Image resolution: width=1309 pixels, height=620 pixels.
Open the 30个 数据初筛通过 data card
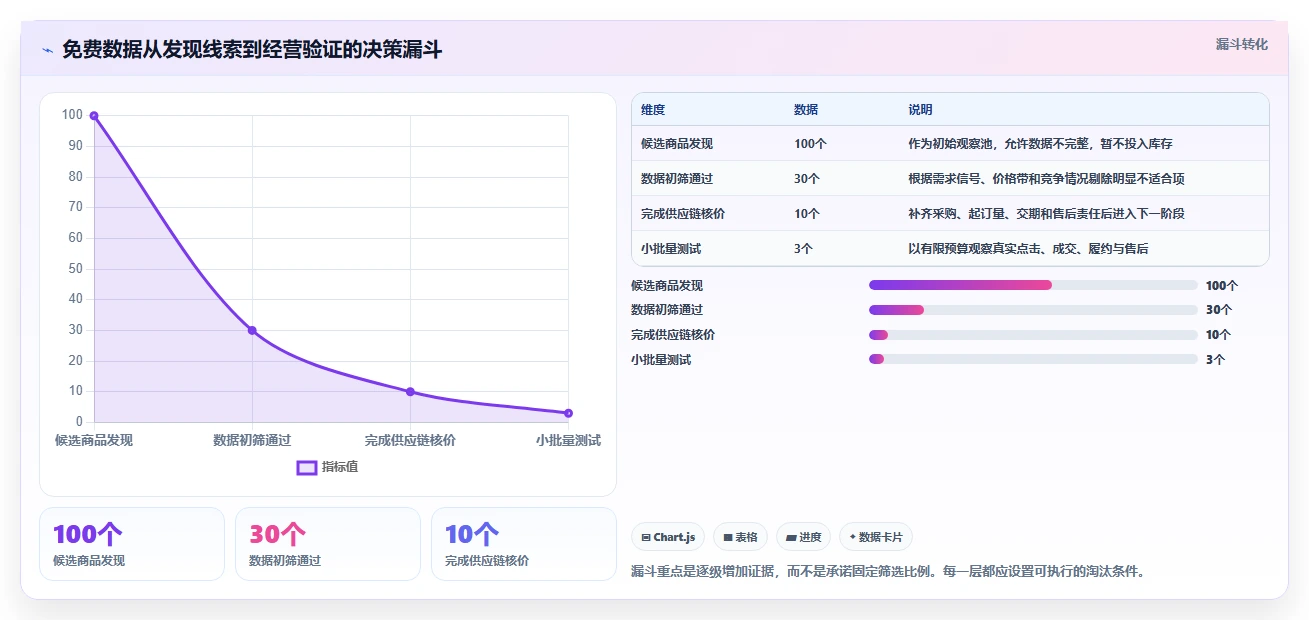coord(328,544)
